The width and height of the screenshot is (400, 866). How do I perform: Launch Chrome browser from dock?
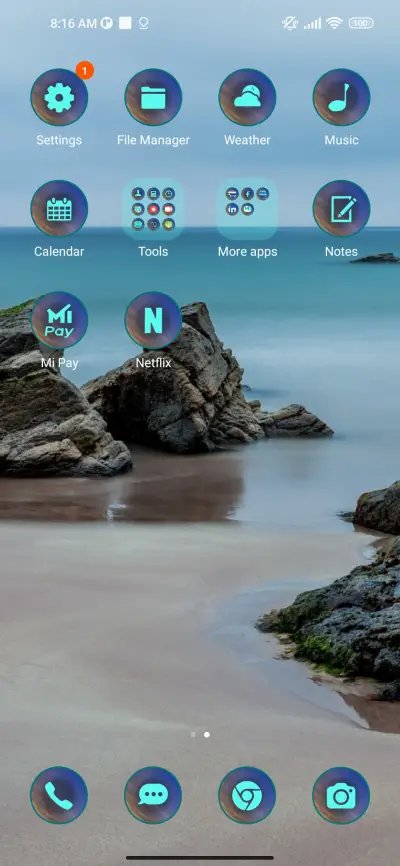[247, 795]
